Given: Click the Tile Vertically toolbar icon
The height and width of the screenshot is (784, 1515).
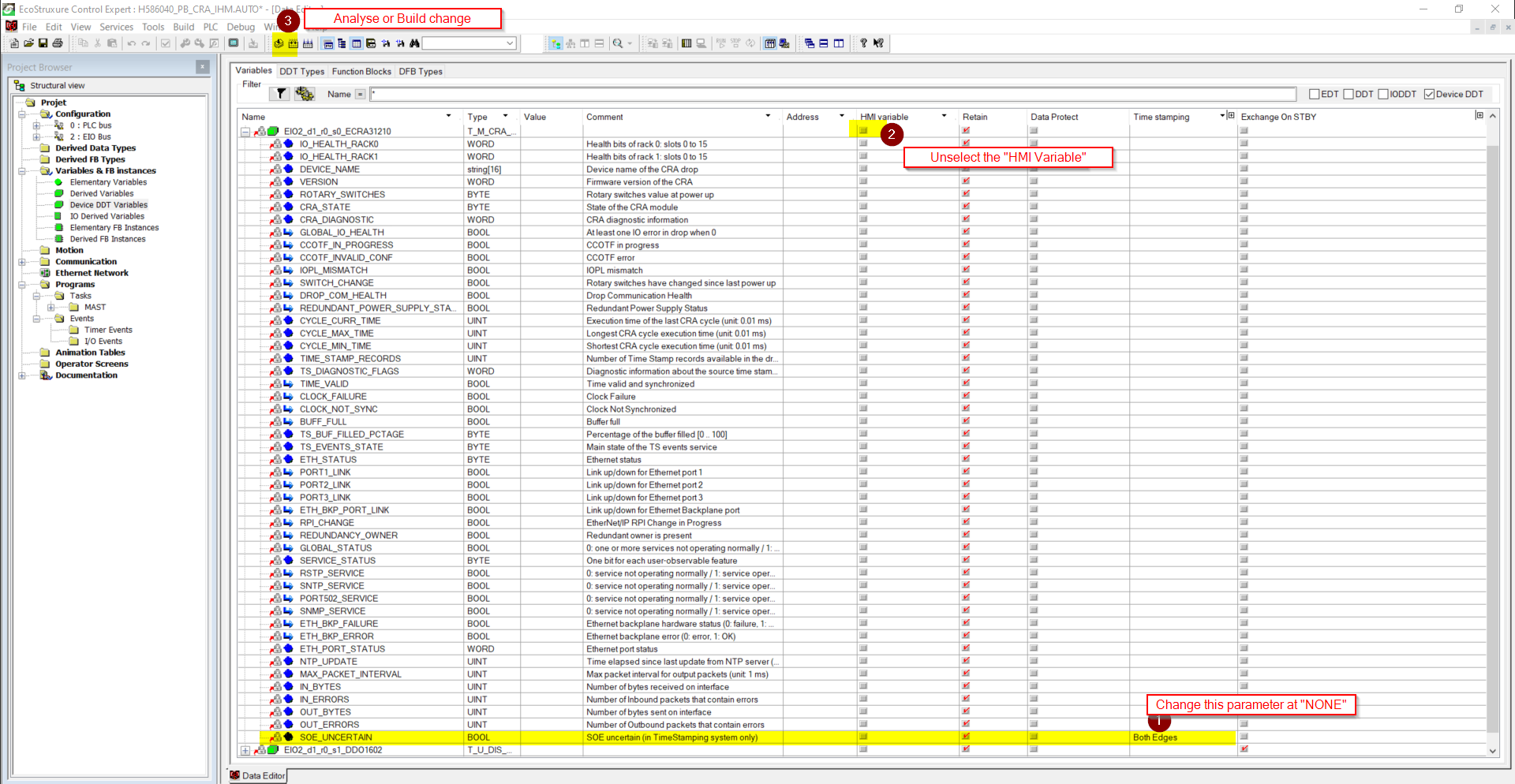Looking at the screenshot, I should click(839, 43).
